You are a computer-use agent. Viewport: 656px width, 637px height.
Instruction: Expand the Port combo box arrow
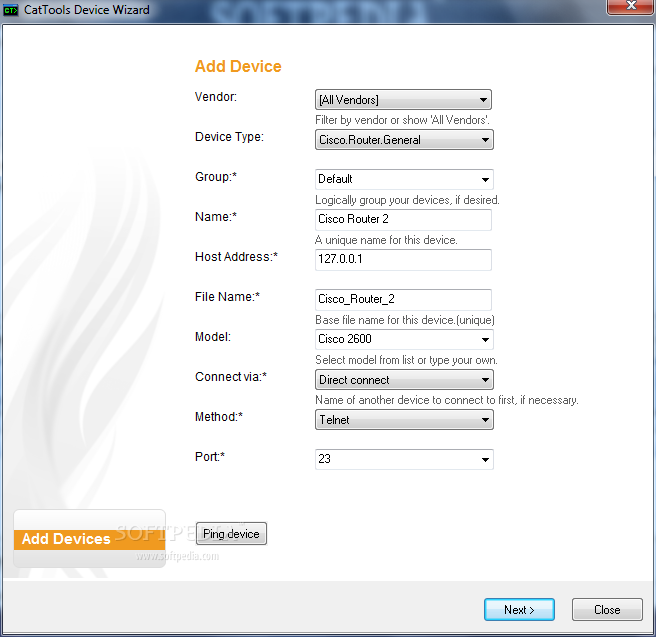485,459
